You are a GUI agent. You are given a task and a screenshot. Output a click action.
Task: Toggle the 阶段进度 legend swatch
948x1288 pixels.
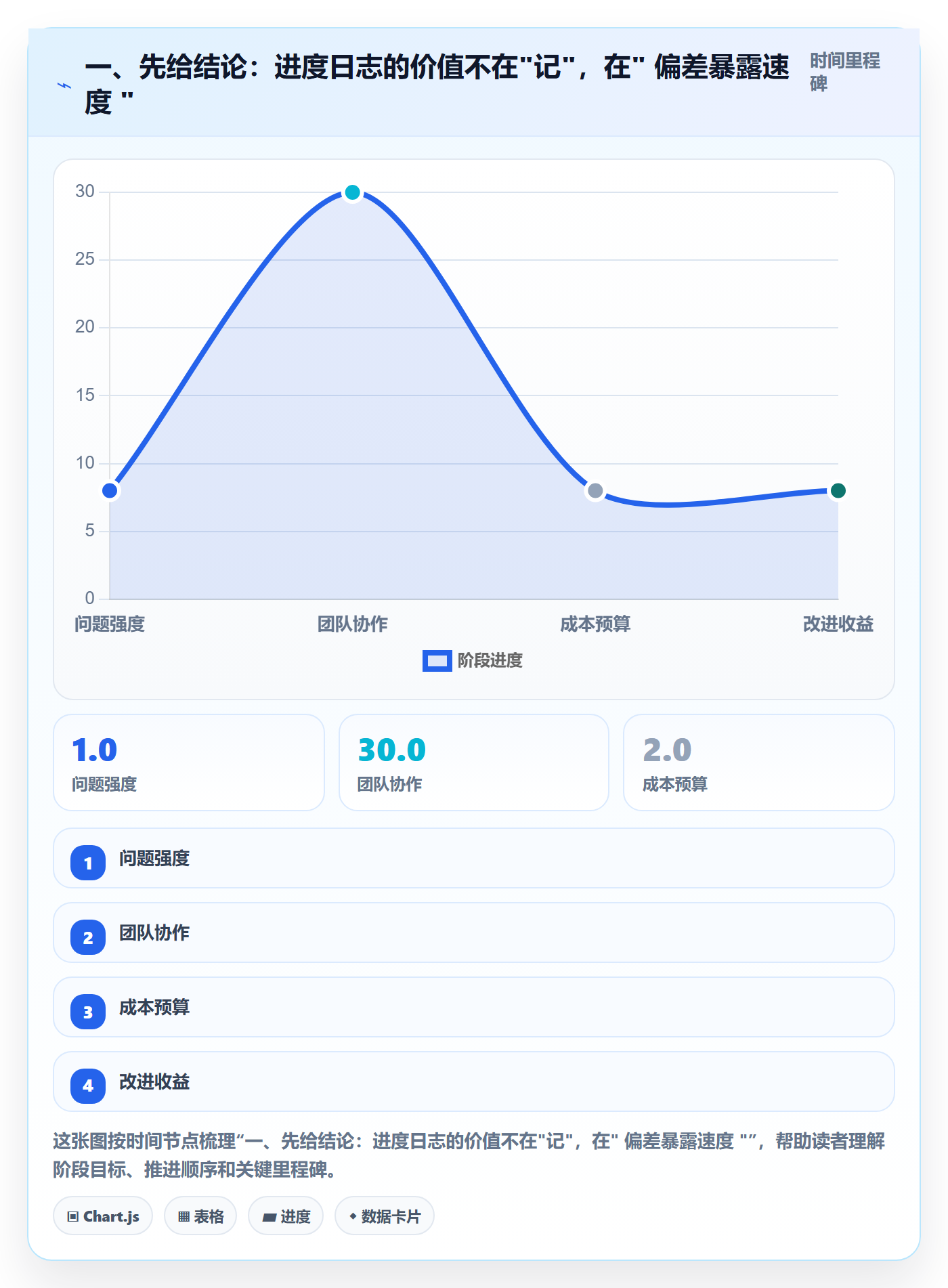coord(437,661)
